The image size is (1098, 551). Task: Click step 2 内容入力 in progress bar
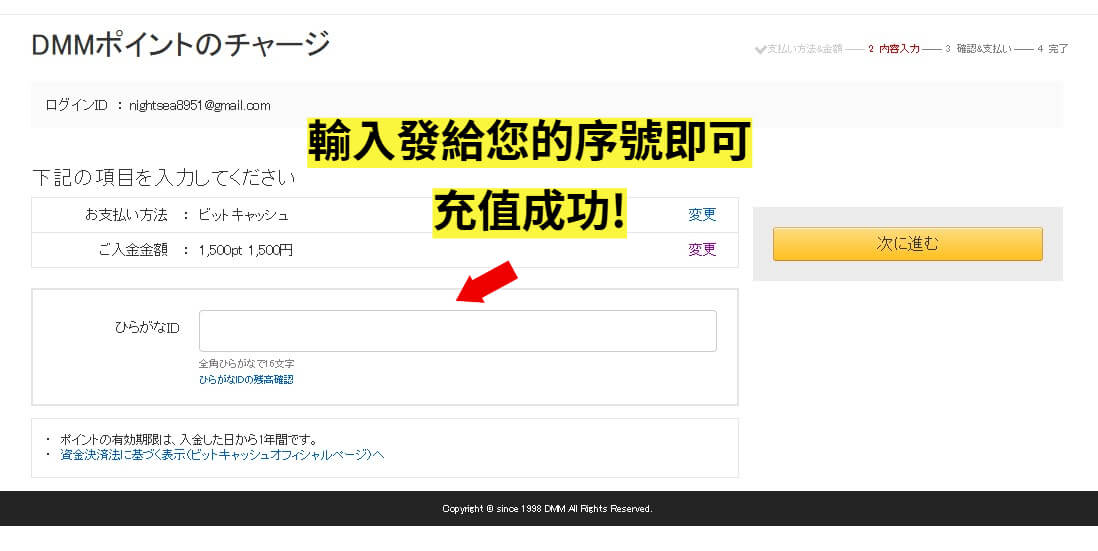pos(894,49)
